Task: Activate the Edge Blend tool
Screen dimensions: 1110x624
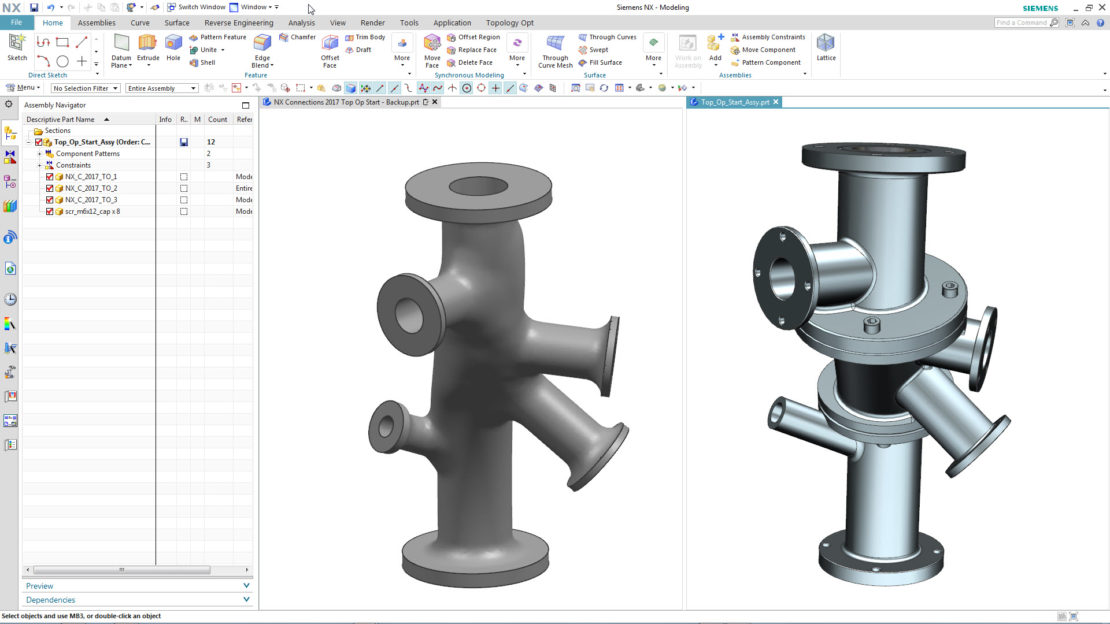Action: [262, 47]
